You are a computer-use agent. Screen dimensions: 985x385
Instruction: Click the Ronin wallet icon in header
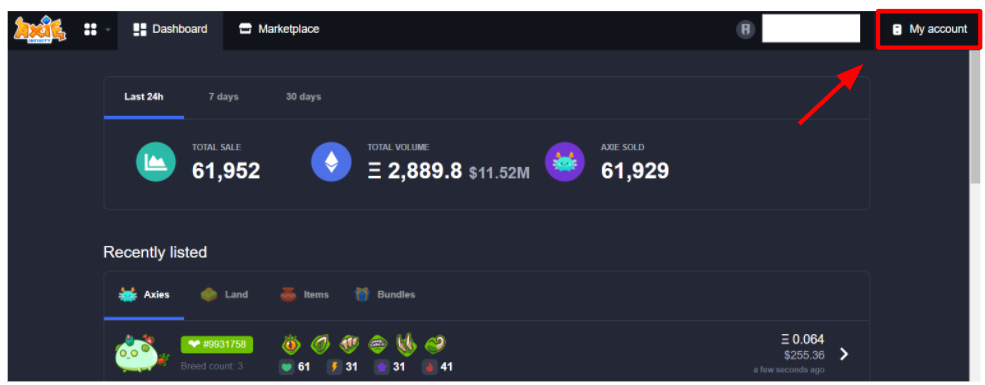click(x=746, y=29)
